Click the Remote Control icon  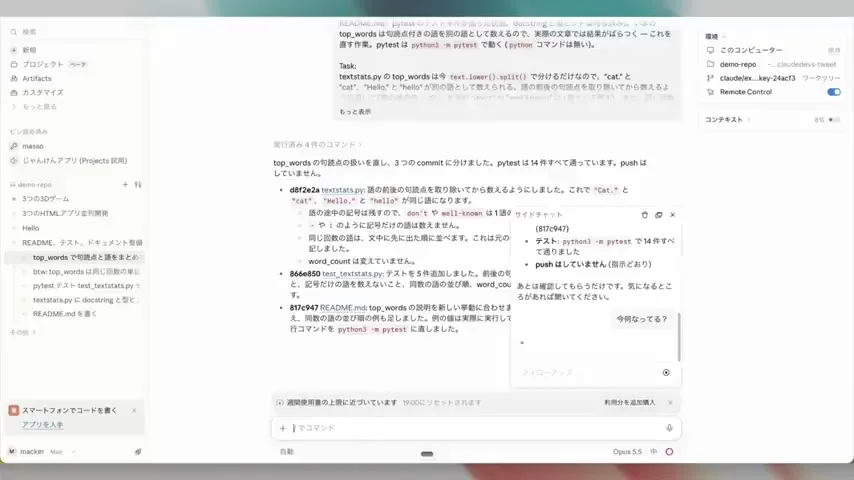click(710, 92)
